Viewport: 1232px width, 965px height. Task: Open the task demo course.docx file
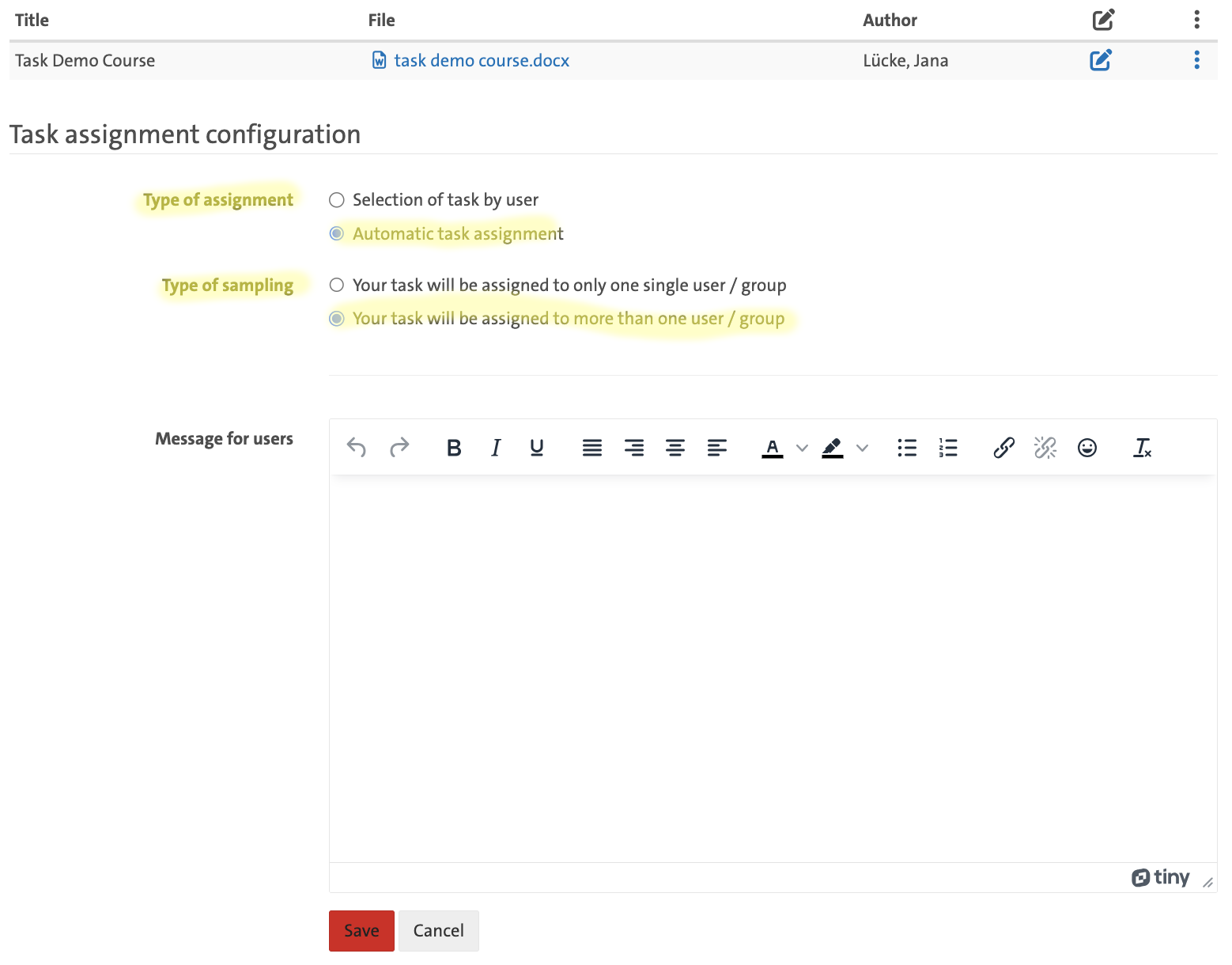pyautogui.click(x=481, y=61)
